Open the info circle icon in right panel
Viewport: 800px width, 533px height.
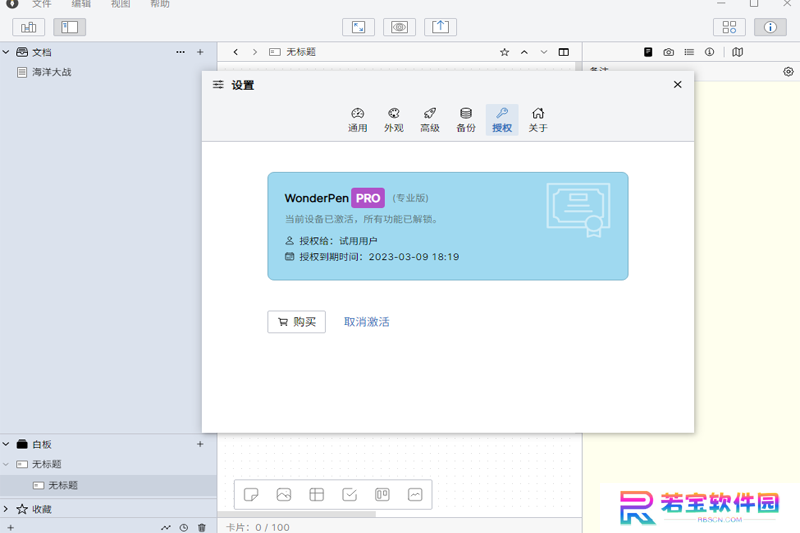coord(709,52)
